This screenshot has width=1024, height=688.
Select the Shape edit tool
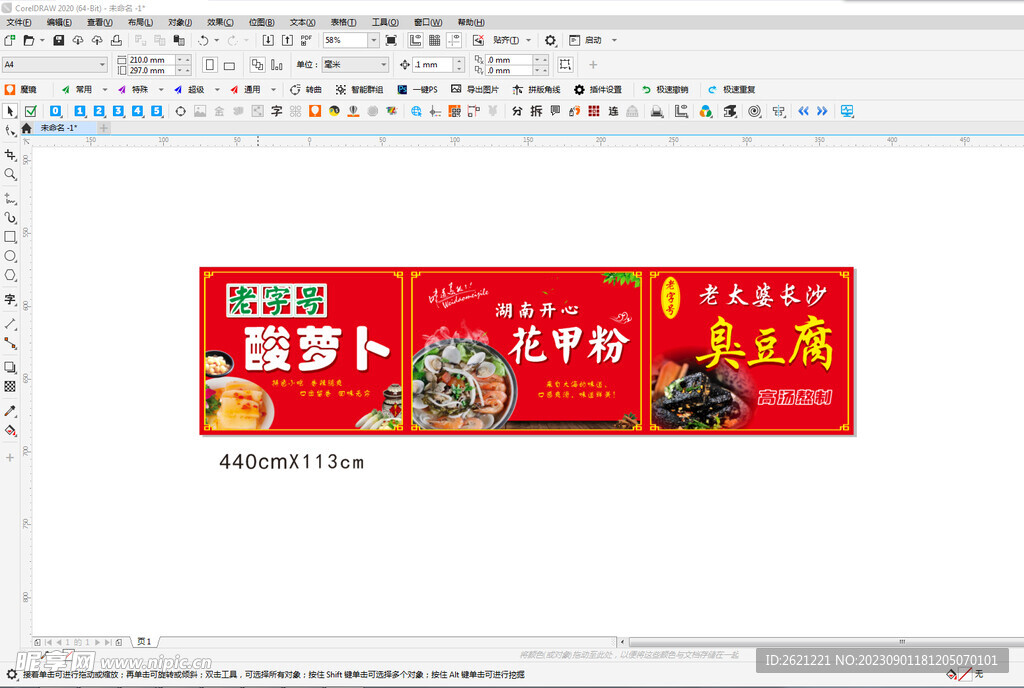[10, 131]
